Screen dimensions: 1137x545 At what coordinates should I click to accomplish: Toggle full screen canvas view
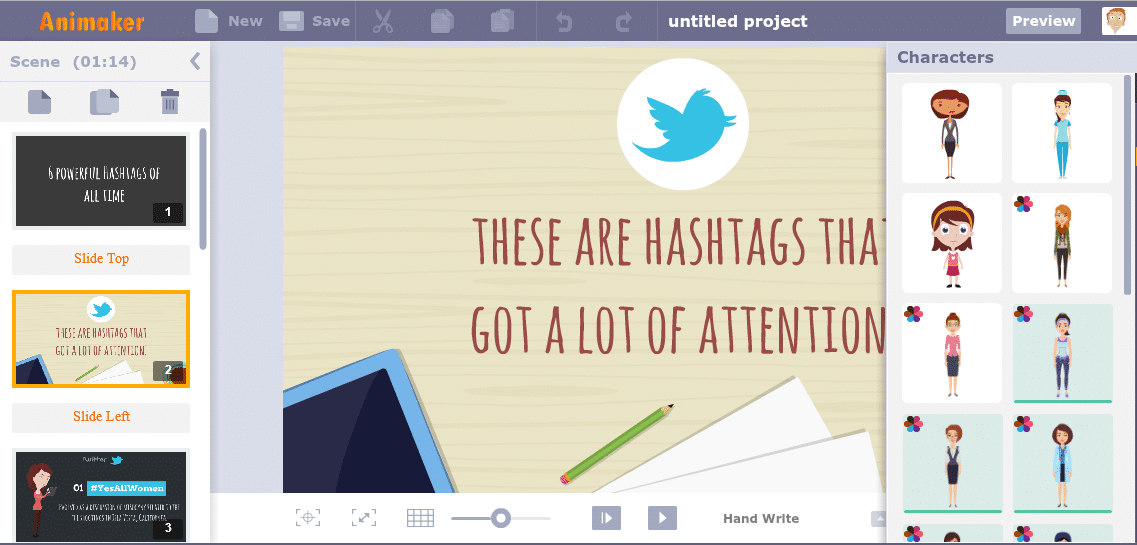(x=364, y=518)
